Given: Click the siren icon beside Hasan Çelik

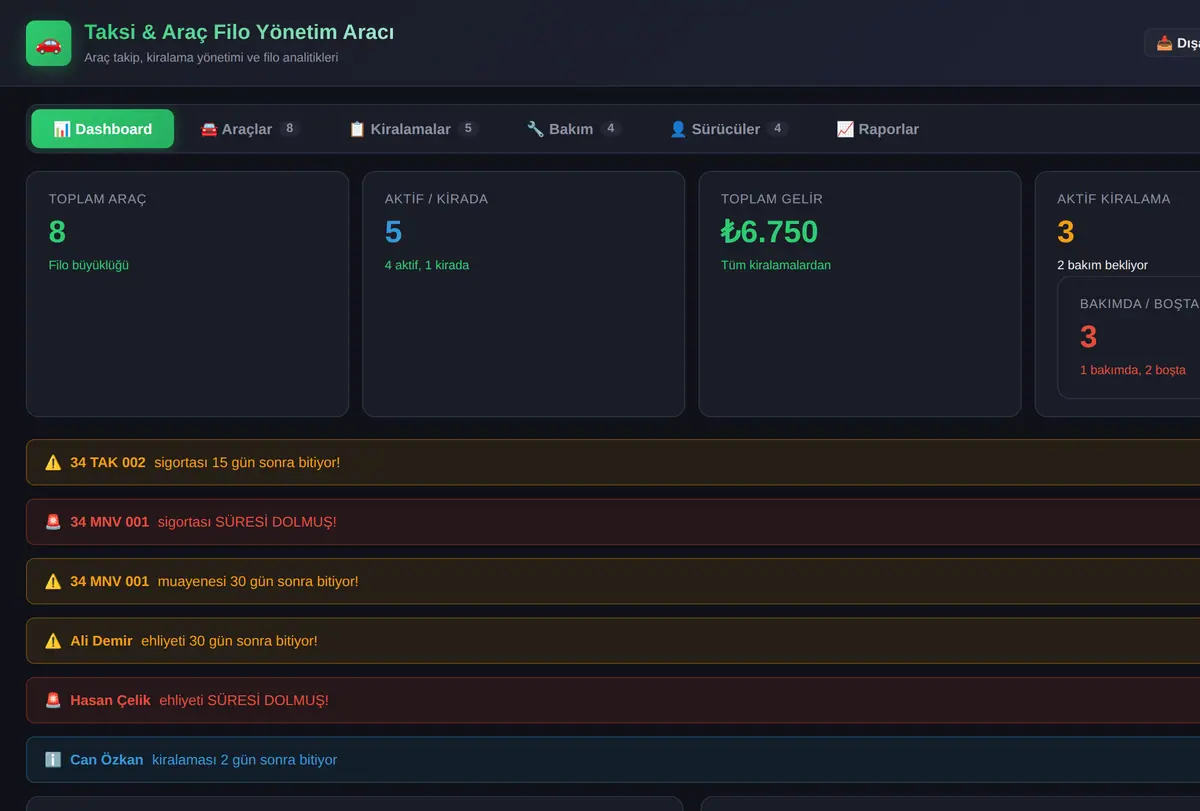Looking at the screenshot, I should click(53, 700).
